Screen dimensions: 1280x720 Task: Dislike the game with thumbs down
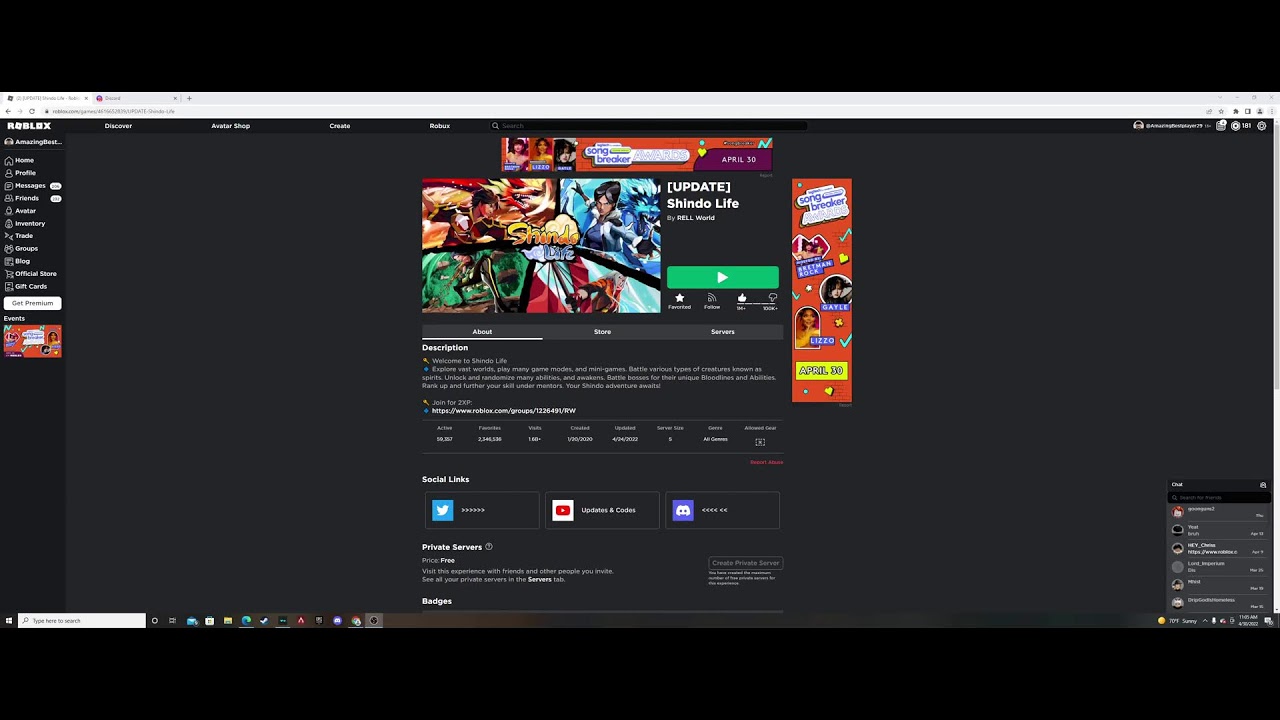click(772, 298)
